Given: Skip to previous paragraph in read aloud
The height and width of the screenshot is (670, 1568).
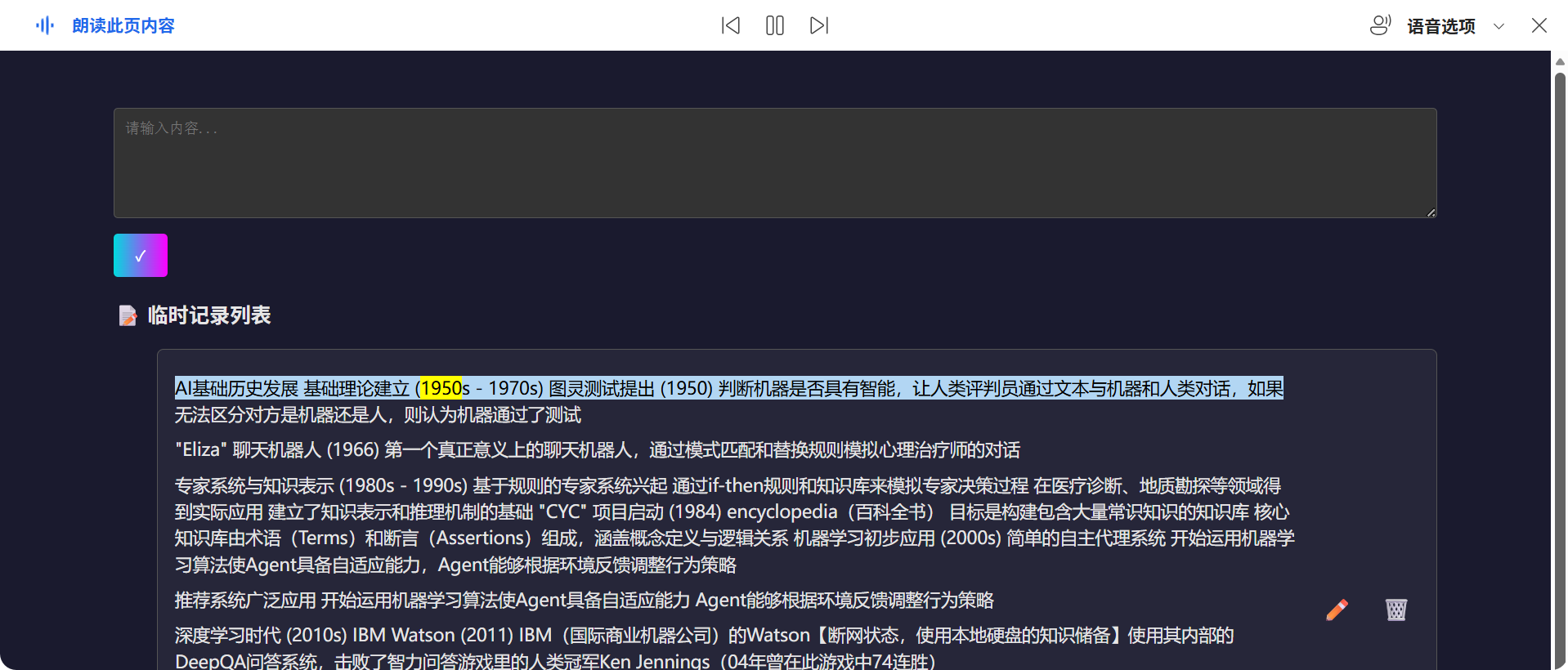Looking at the screenshot, I should (731, 25).
